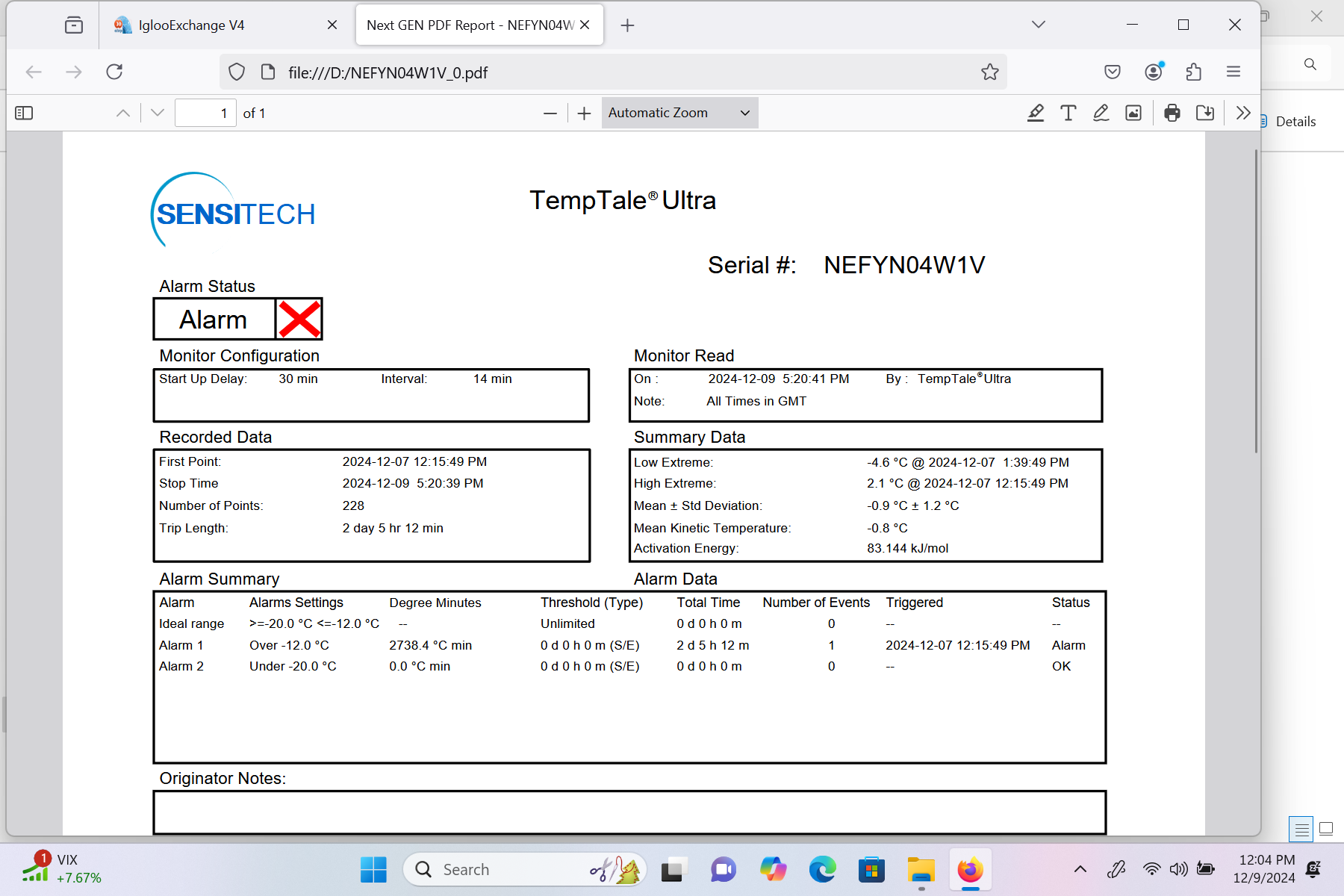The width and height of the screenshot is (1344, 896).
Task: Open the Teams chat taskbar icon
Action: click(723, 870)
